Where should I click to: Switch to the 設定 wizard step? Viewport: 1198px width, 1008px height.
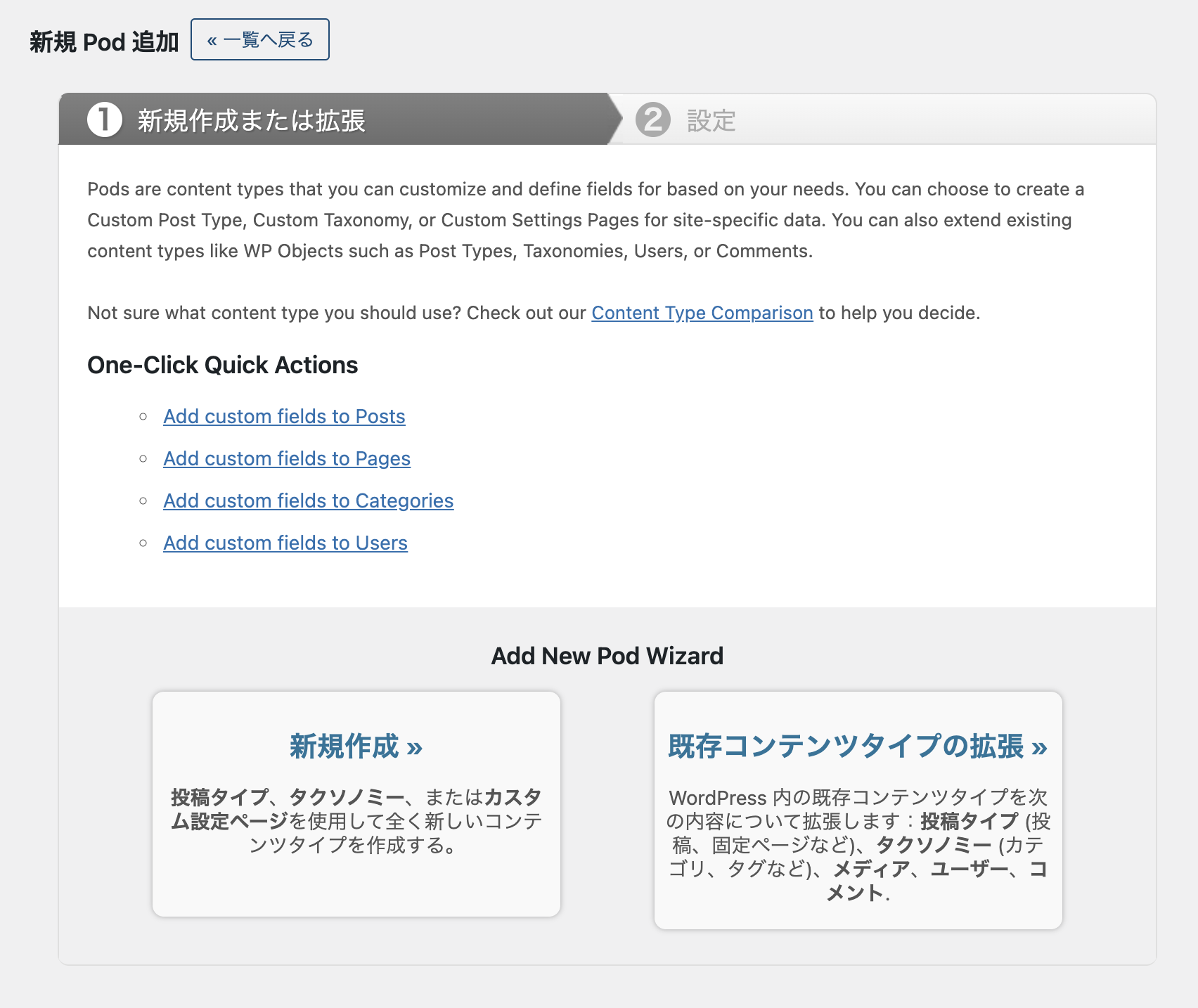[x=711, y=120]
